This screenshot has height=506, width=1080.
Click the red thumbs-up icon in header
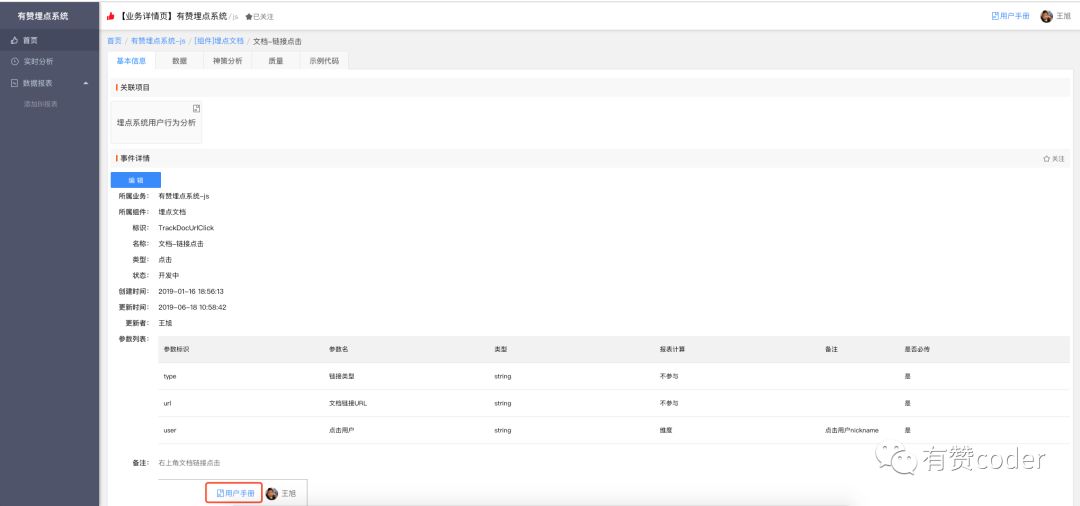coord(111,16)
